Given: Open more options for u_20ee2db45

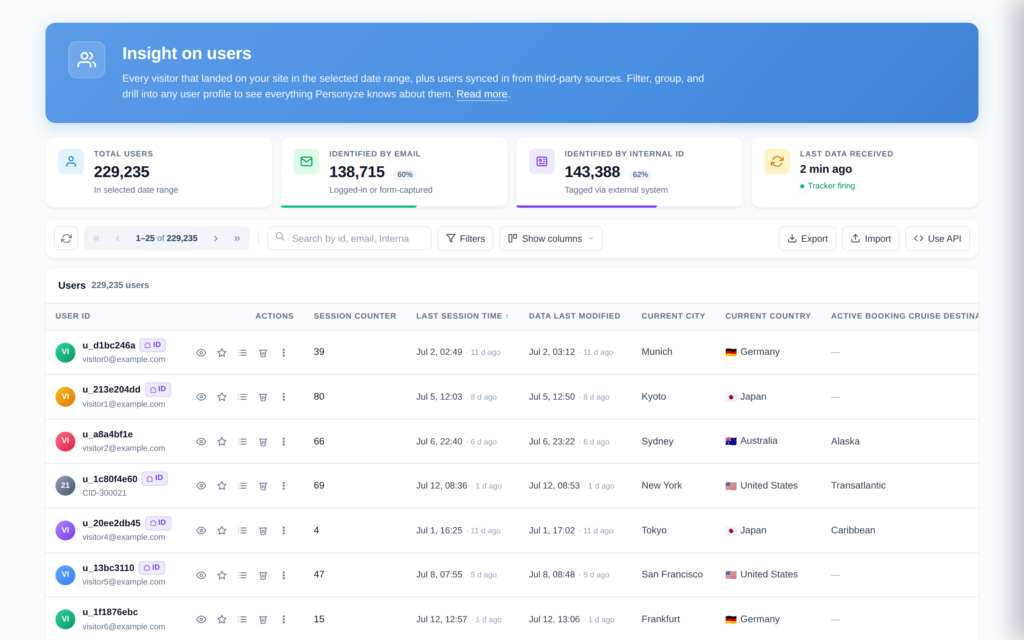Looking at the screenshot, I should 283,530.
